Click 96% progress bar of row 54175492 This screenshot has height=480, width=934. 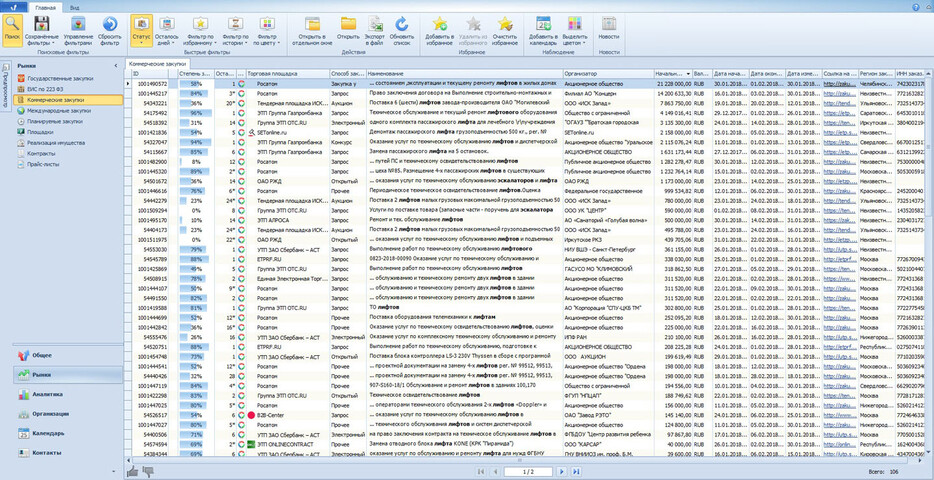[x=195, y=113]
